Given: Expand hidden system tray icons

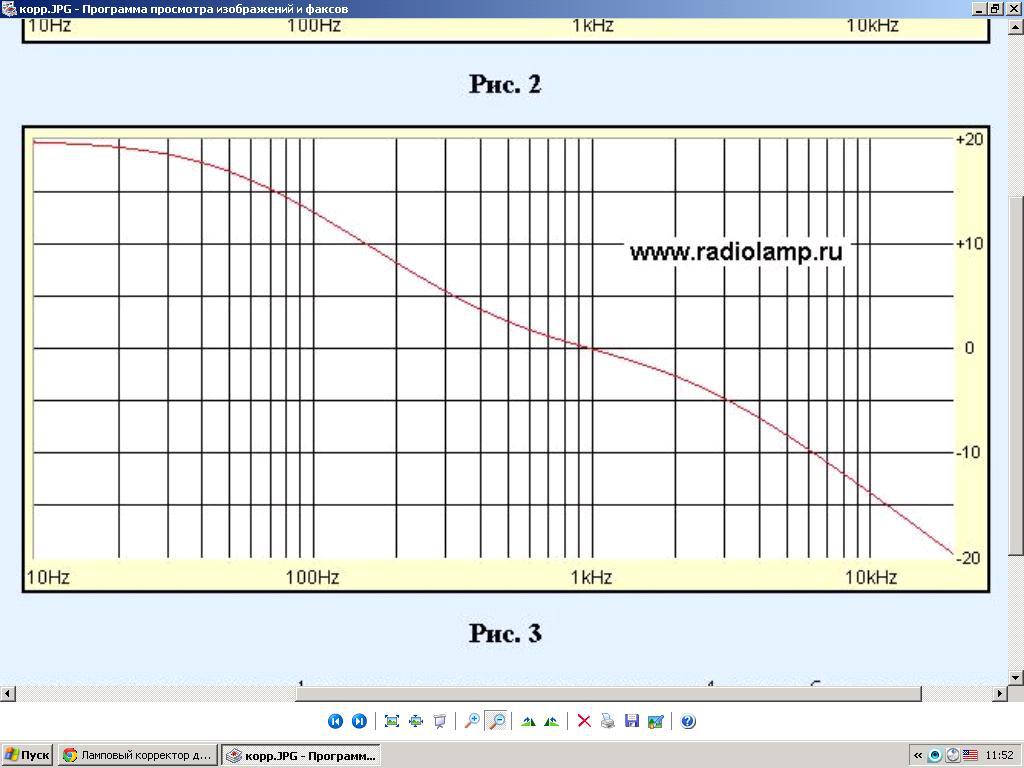Looking at the screenshot, I should click(917, 755).
